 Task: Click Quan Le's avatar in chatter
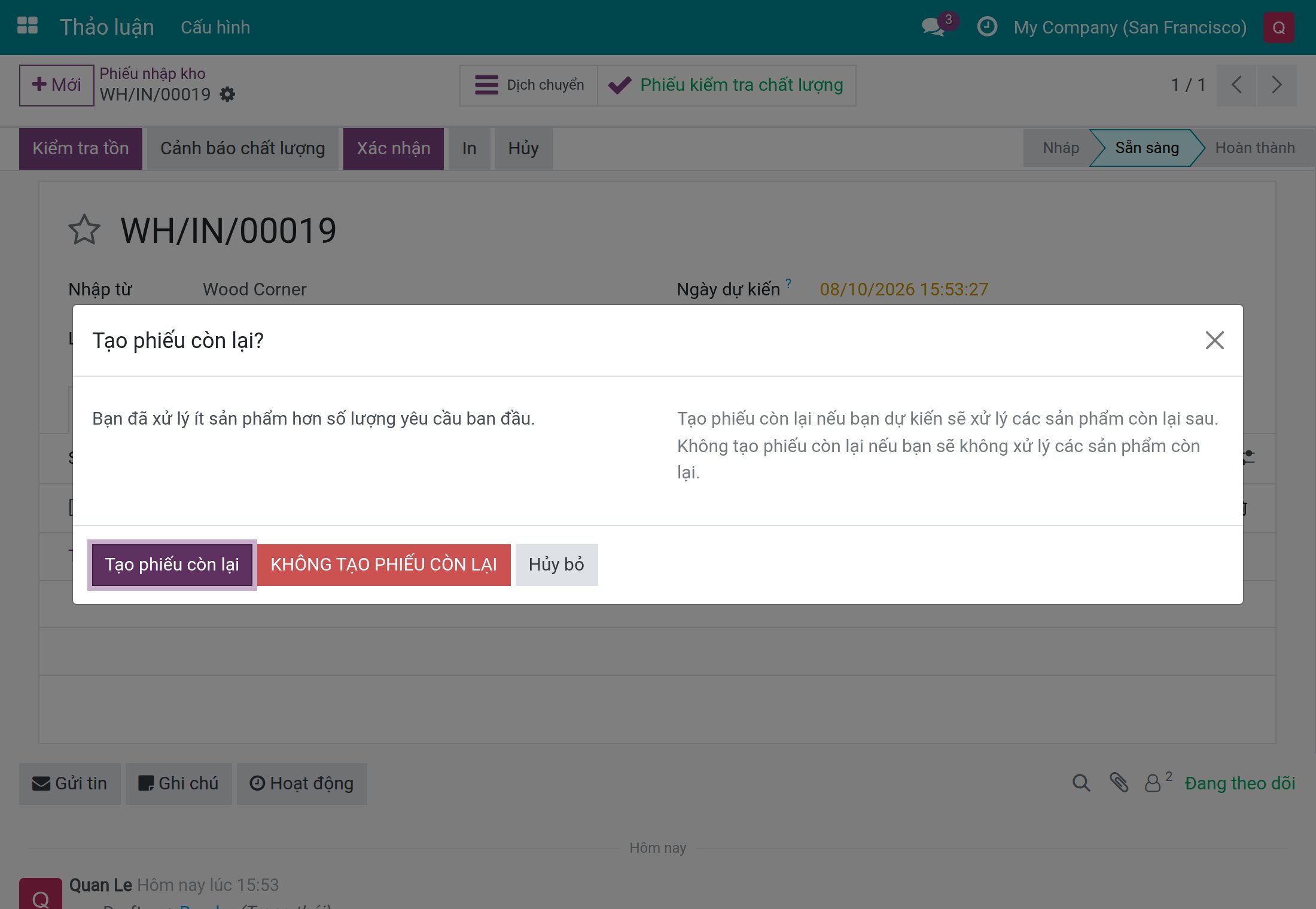pyautogui.click(x=41, y=893)
